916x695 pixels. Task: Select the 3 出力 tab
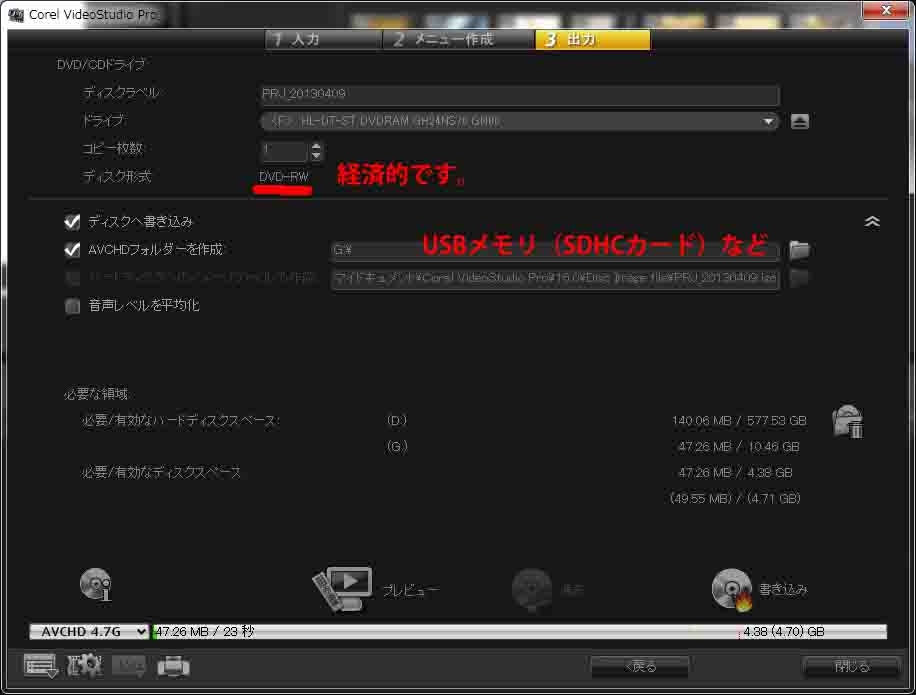click(592, 40)
